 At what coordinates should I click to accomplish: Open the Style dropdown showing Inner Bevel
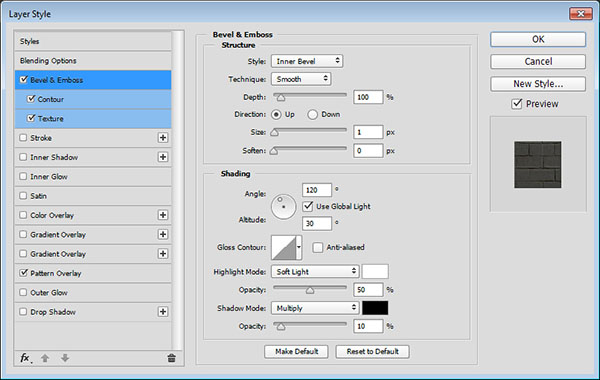[307, 61]
